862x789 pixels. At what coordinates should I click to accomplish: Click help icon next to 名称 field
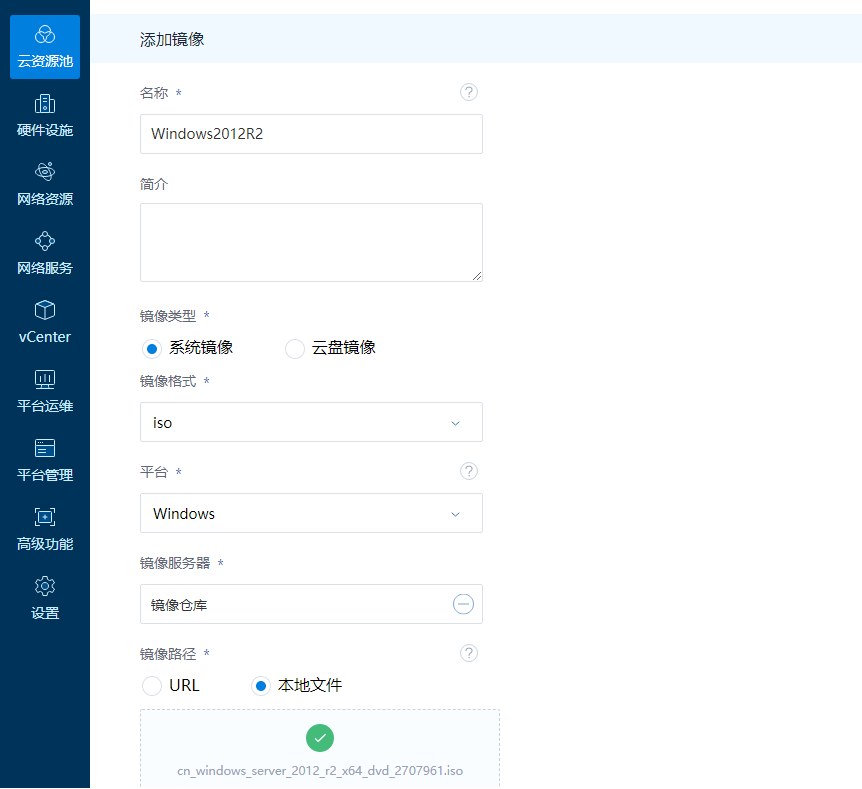[x=469, y=92]
